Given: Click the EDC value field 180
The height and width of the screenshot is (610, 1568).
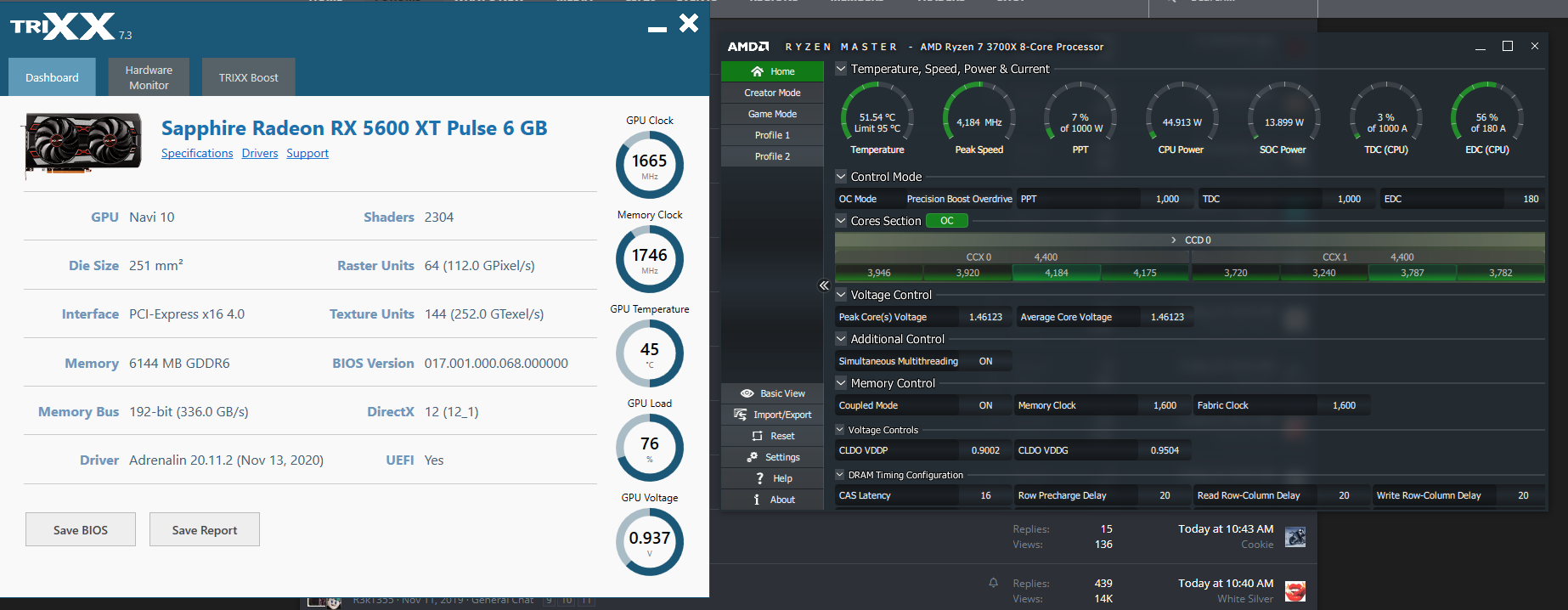Looking at the screenshot, I should [x=1531, y=199].
